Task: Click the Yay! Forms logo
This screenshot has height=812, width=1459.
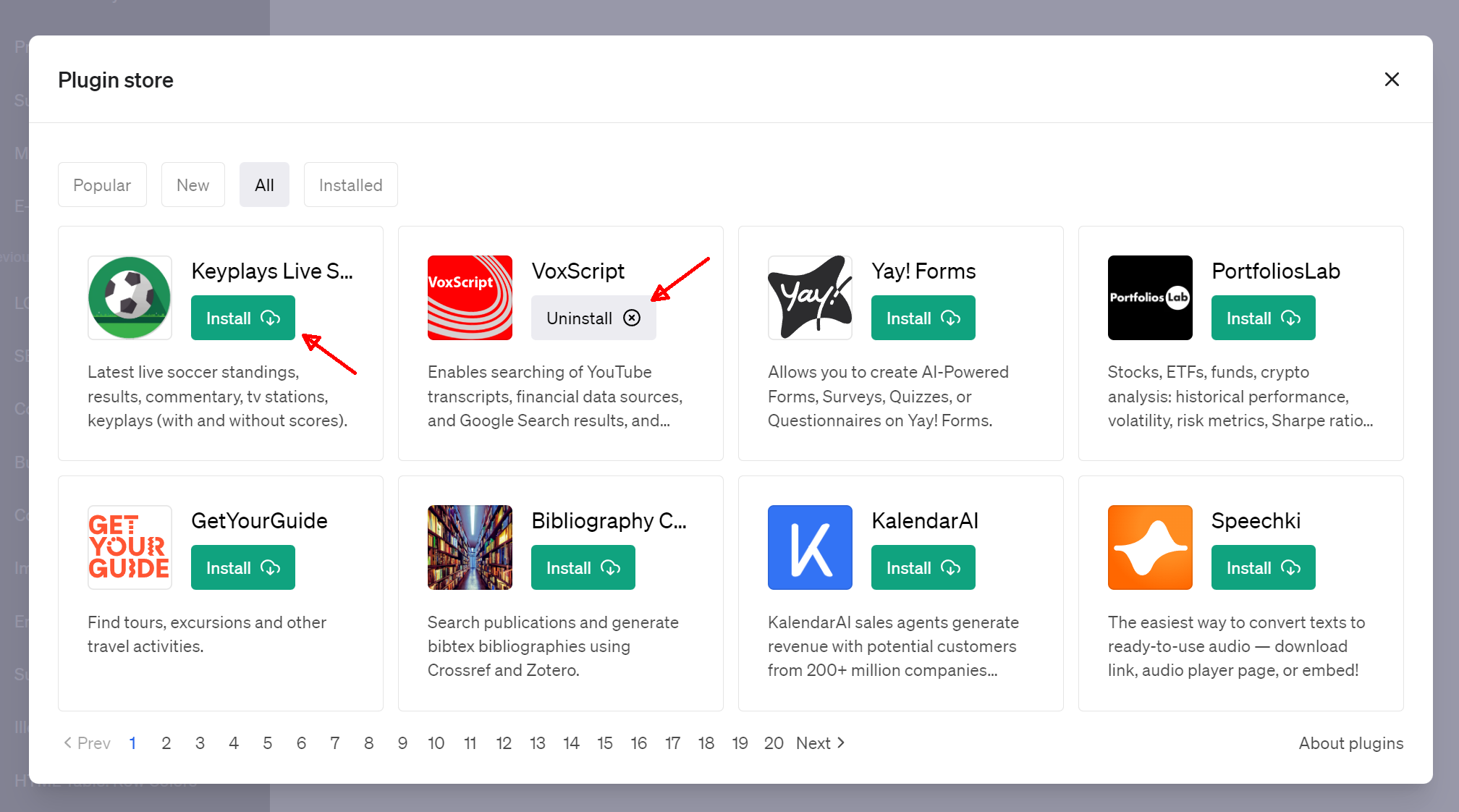Action: click(810, 297)
